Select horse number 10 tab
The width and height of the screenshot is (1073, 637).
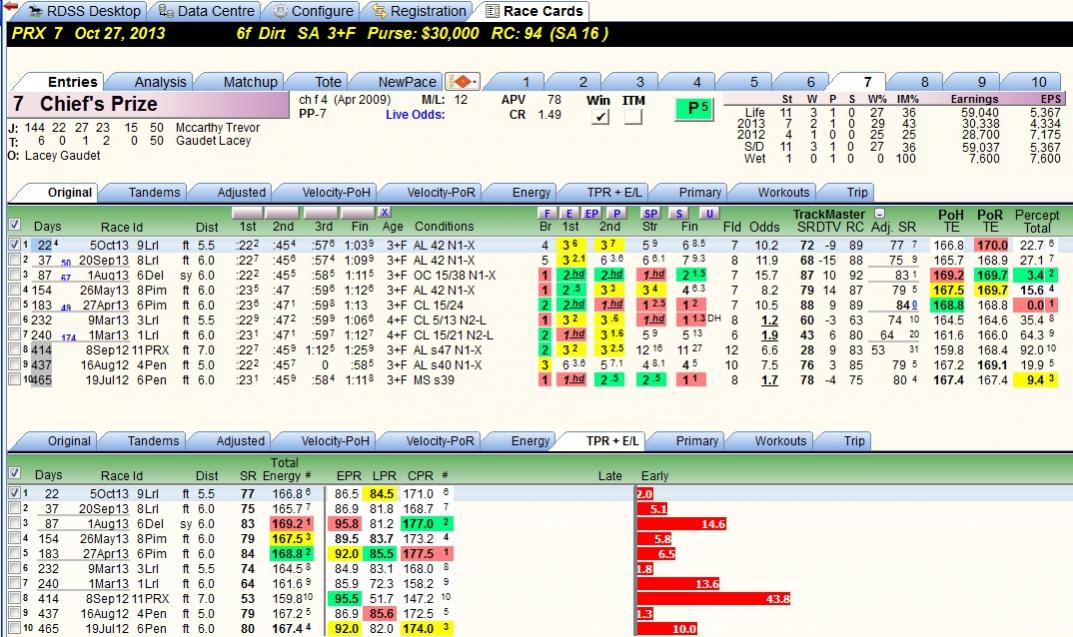tap(1039, 82)
